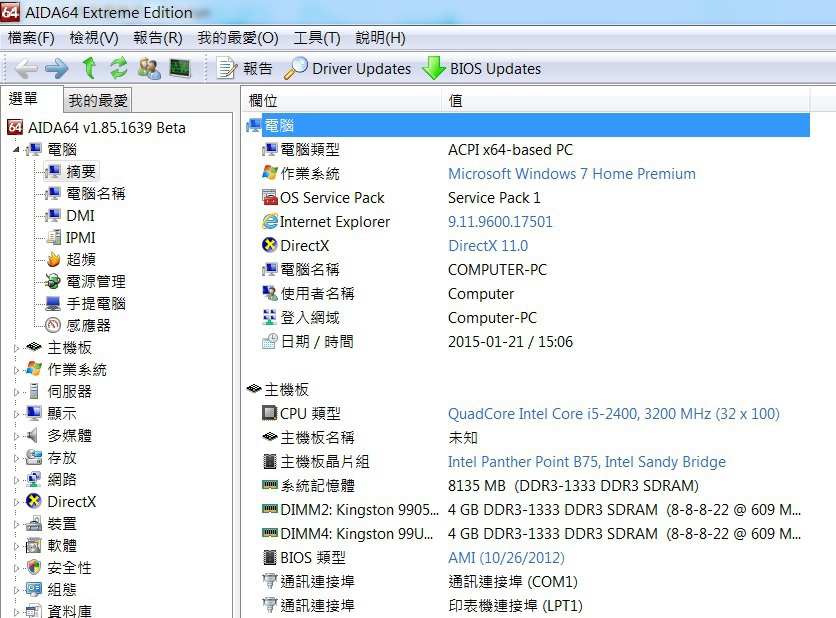Click the green monitor diagnostics toolbar icon
Image resolution: width=836 pixels, height=618 pixels.
pos(180,68)
